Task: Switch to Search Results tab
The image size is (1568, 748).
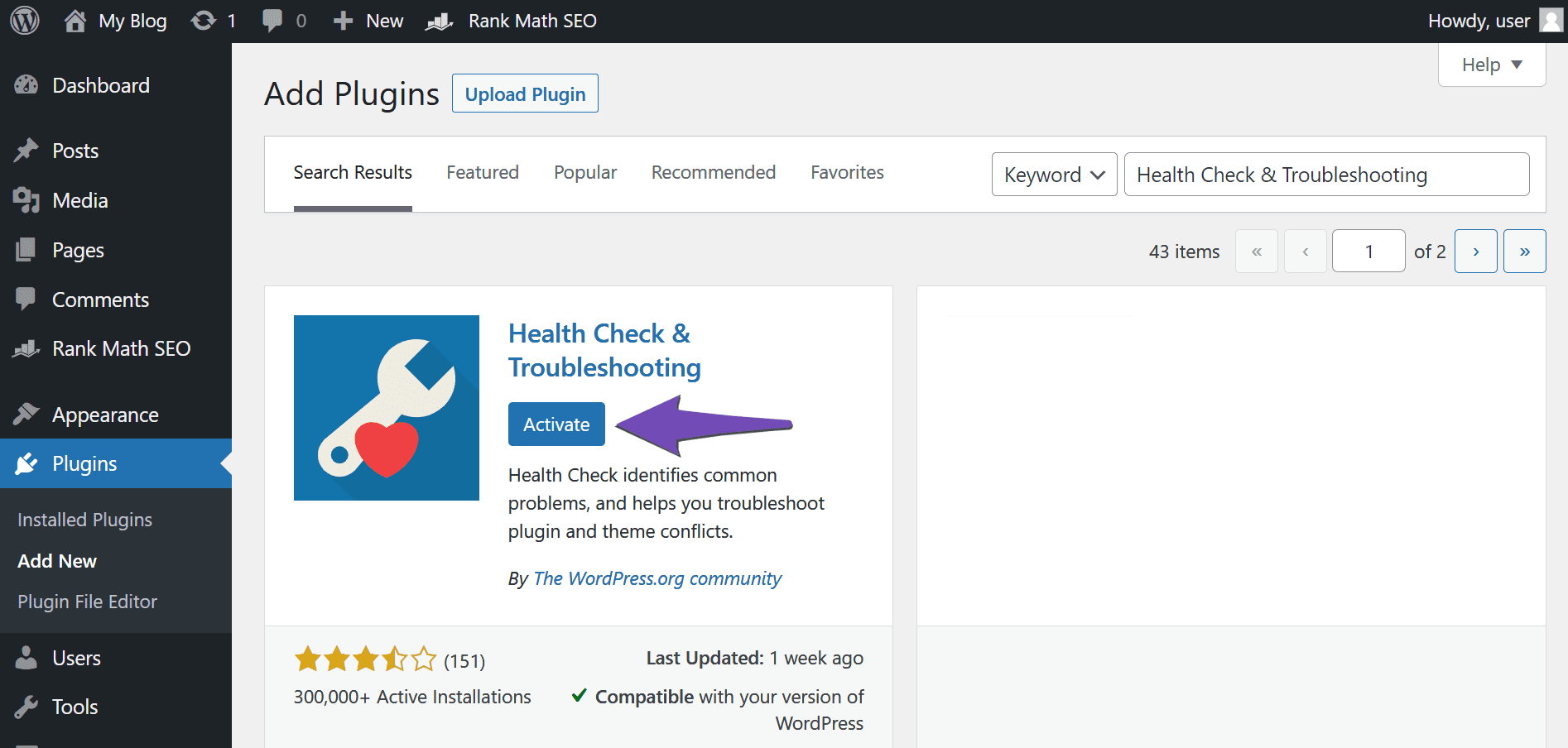Action: tap(353, 172)
